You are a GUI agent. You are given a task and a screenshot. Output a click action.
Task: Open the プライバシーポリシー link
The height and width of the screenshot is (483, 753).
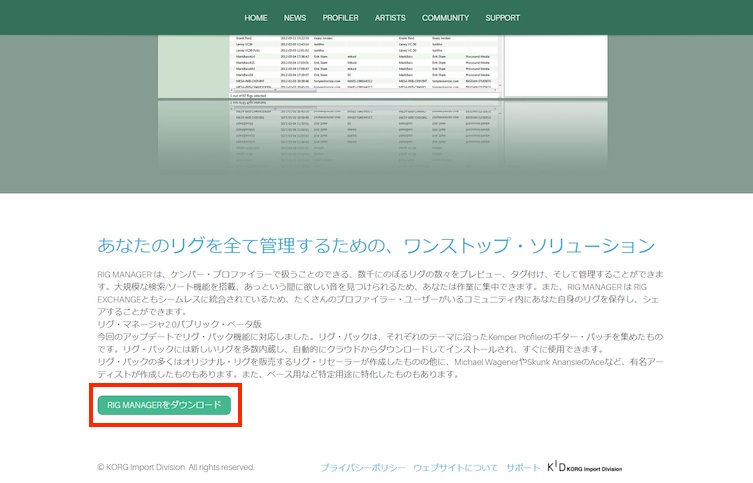(x=363, y=468)
